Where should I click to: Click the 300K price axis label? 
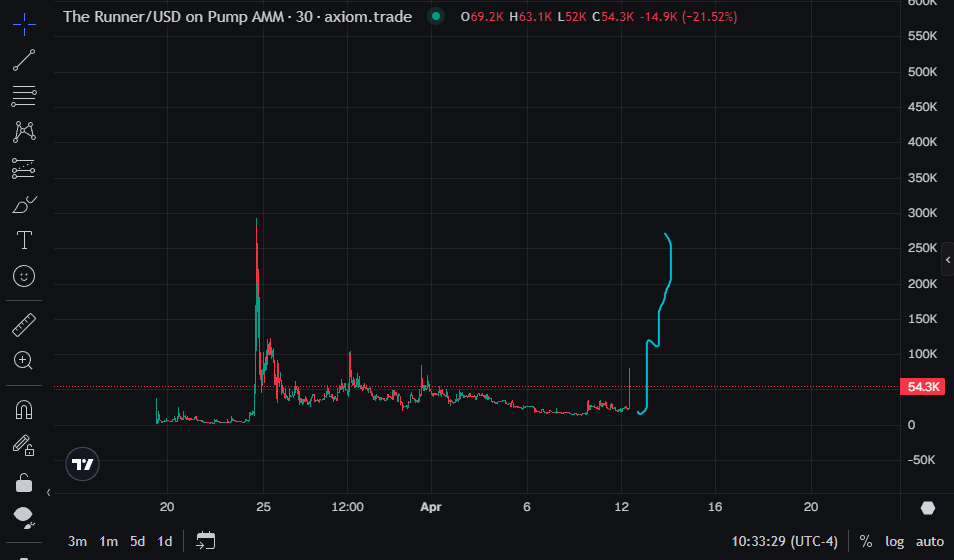click(x=922, y=213)
